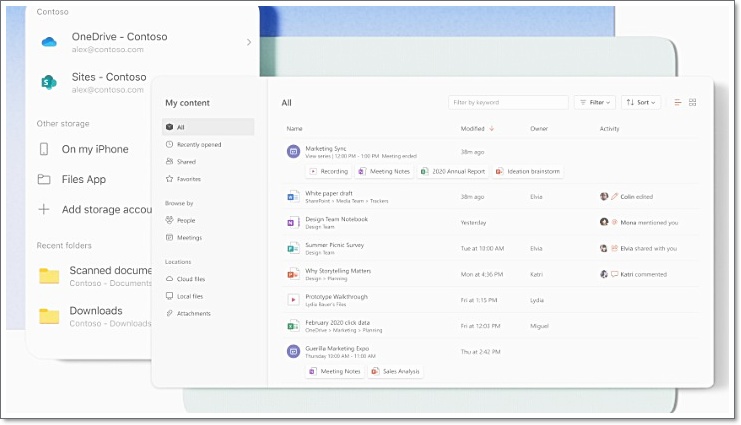The image size is (741, 425).
Task: Click Mona mentioned you activity
Action: (639, 222)
